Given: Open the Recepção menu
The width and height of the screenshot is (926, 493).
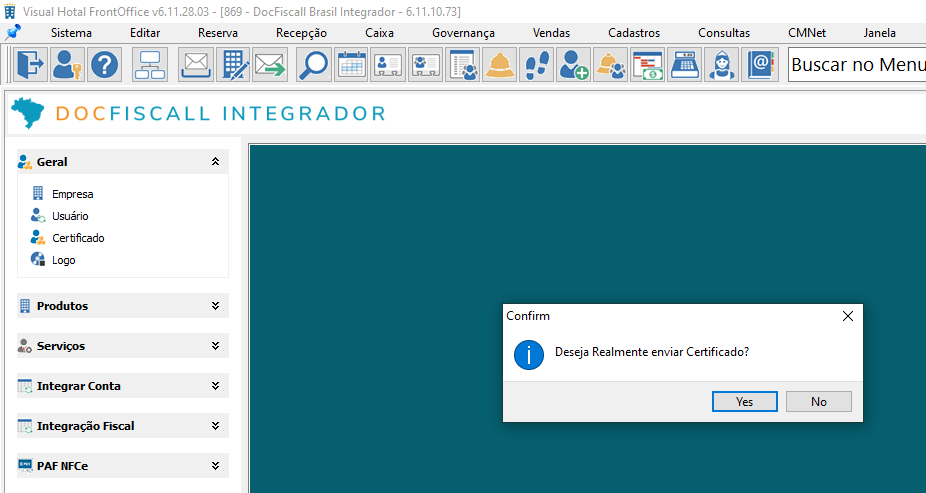Looking at the screenshot, I should pyautogui.click(x=301, y=33).
